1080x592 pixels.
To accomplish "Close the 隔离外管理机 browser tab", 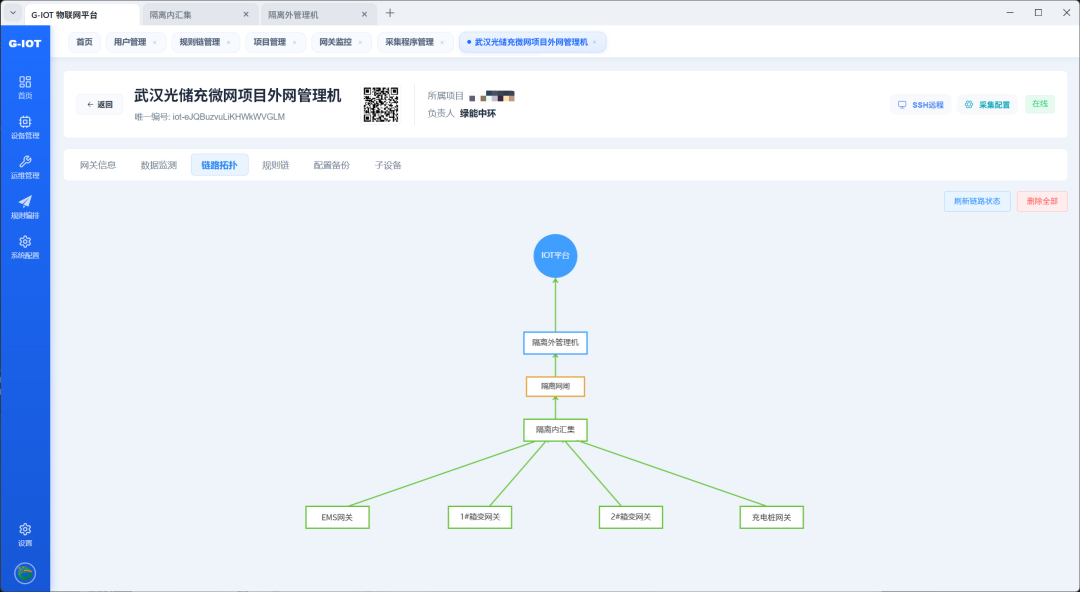I will (x=364, y=14).
